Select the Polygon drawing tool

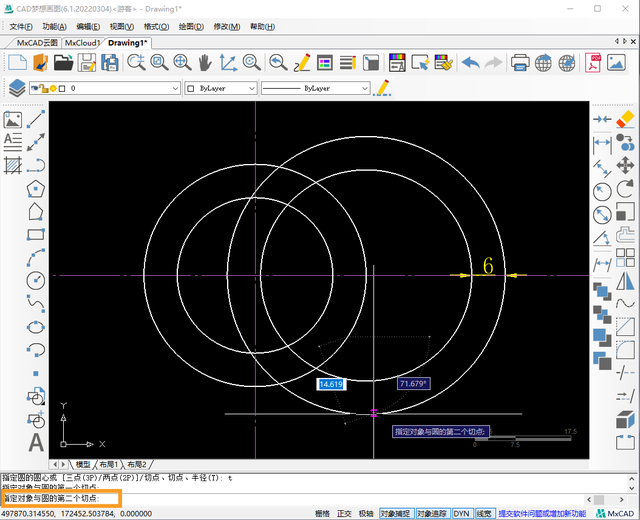pos(36,188)
